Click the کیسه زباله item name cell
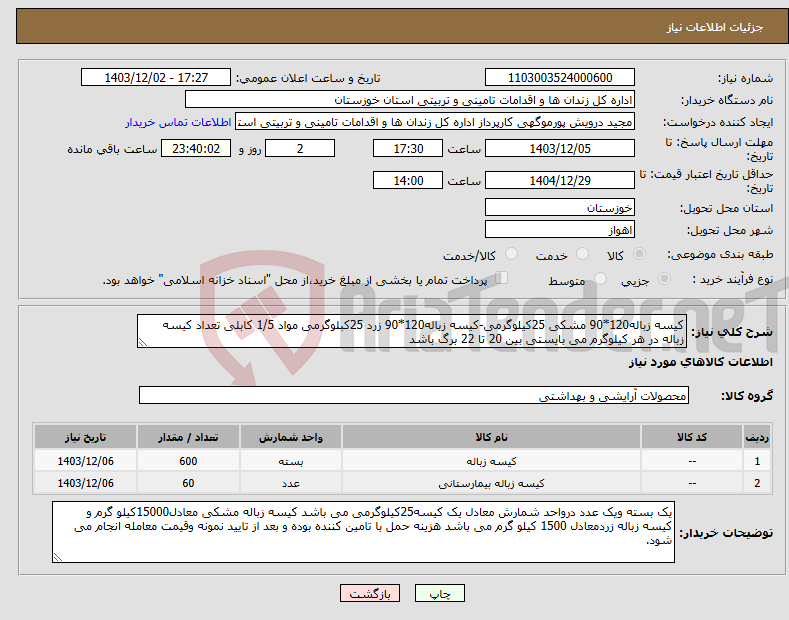Image resolution: width=789 pixels, height=620 pixels. [491, 461]
